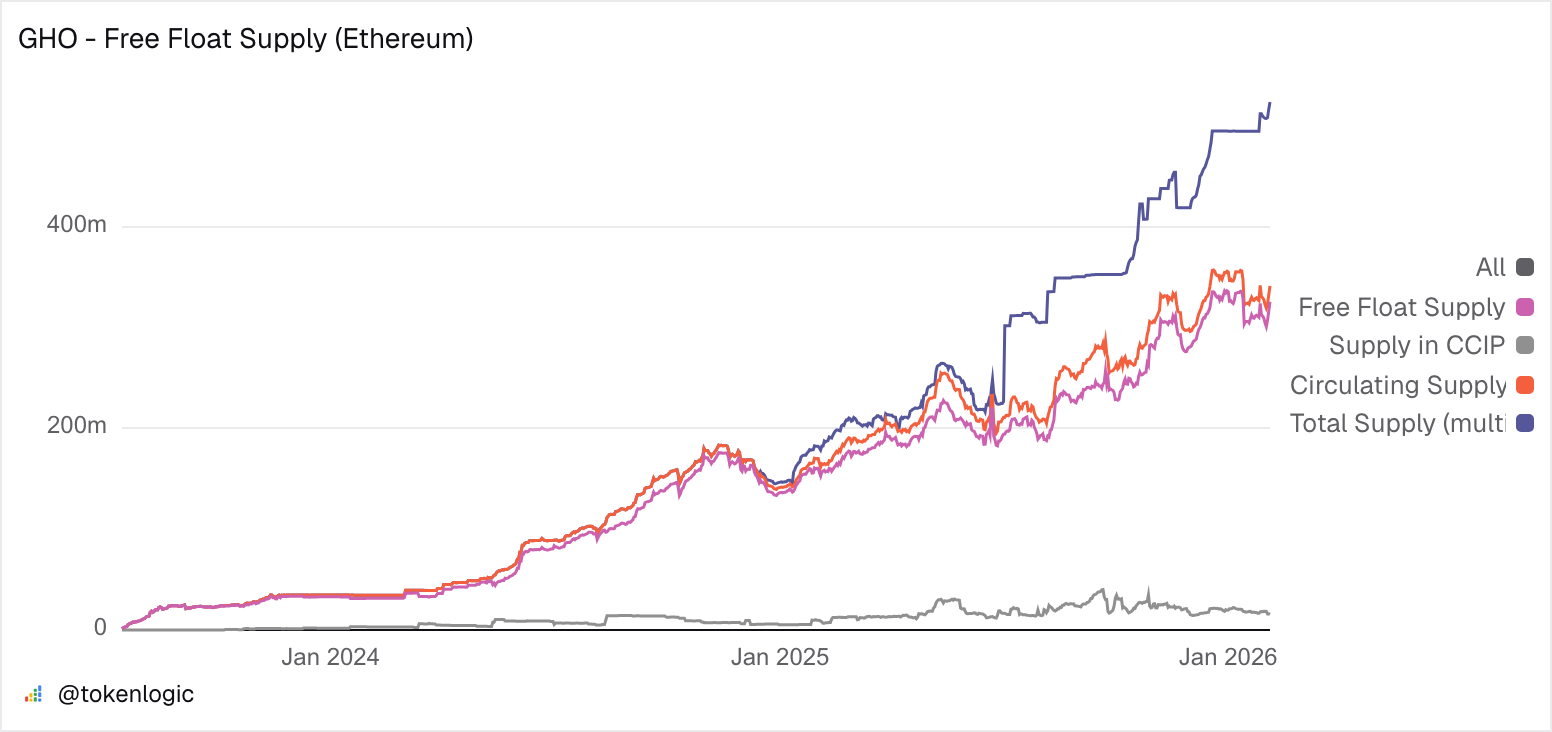Viewport: 1552px width, 732px height.
Task: Open the @tokenlogic attribution link
Action: pos(126,694)
